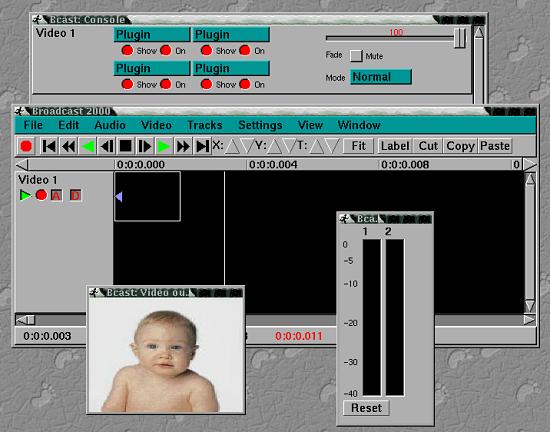Stop playback with the square button
This screenshot has width=550, height=432.
pos(126,146)
